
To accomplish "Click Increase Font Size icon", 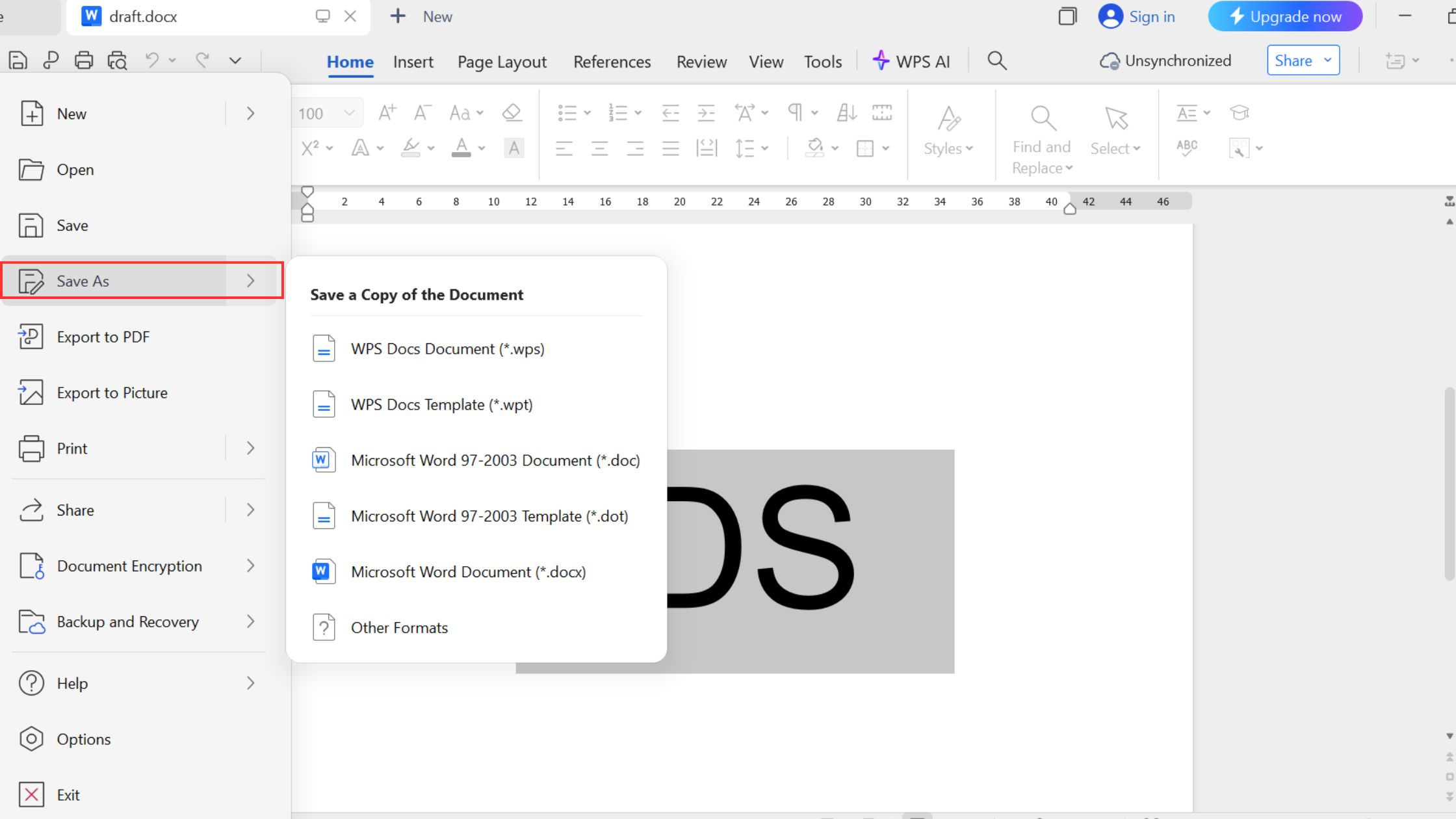I will [387, 112].
